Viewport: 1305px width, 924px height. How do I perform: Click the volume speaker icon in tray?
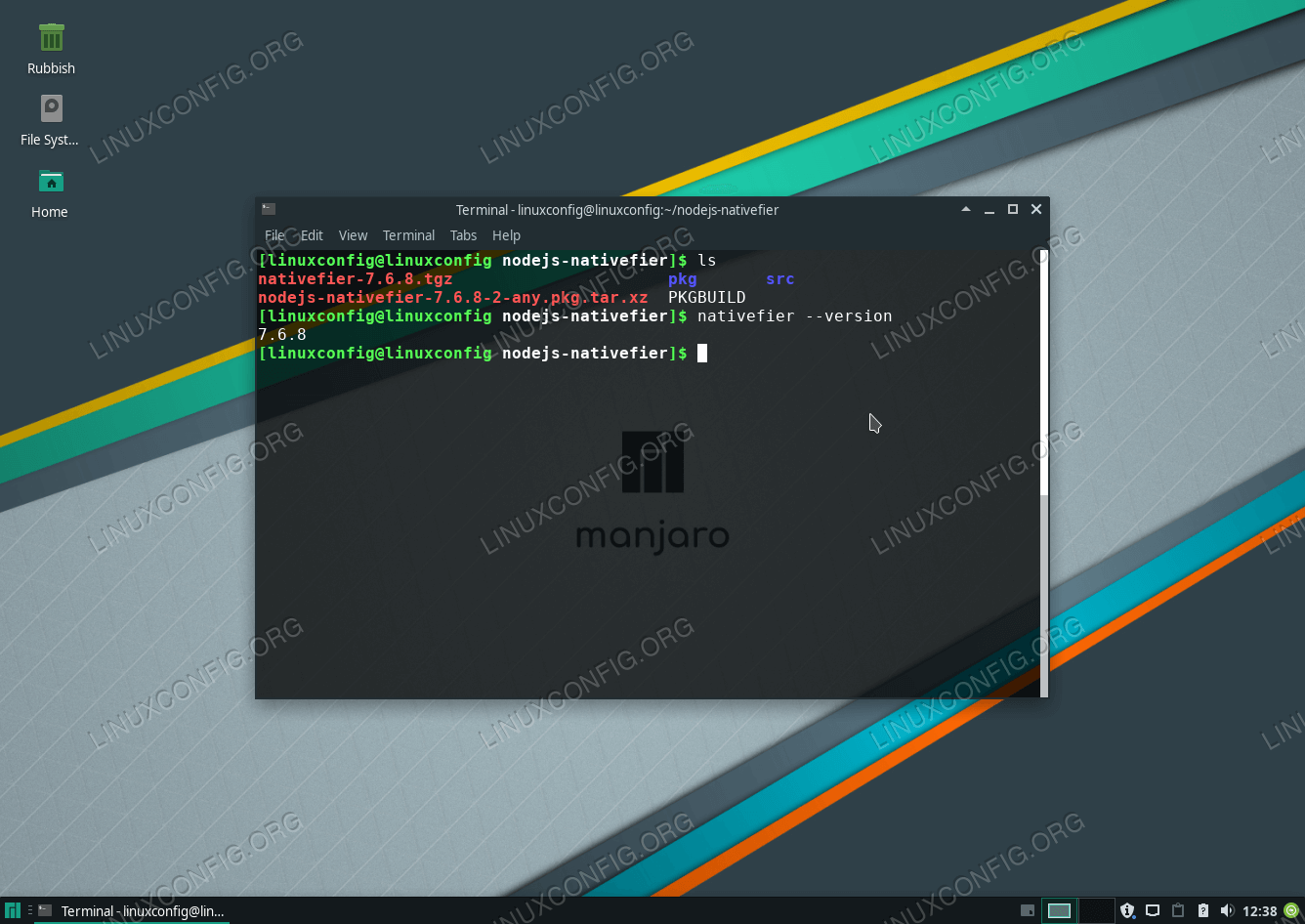[x=1227, y=910]
